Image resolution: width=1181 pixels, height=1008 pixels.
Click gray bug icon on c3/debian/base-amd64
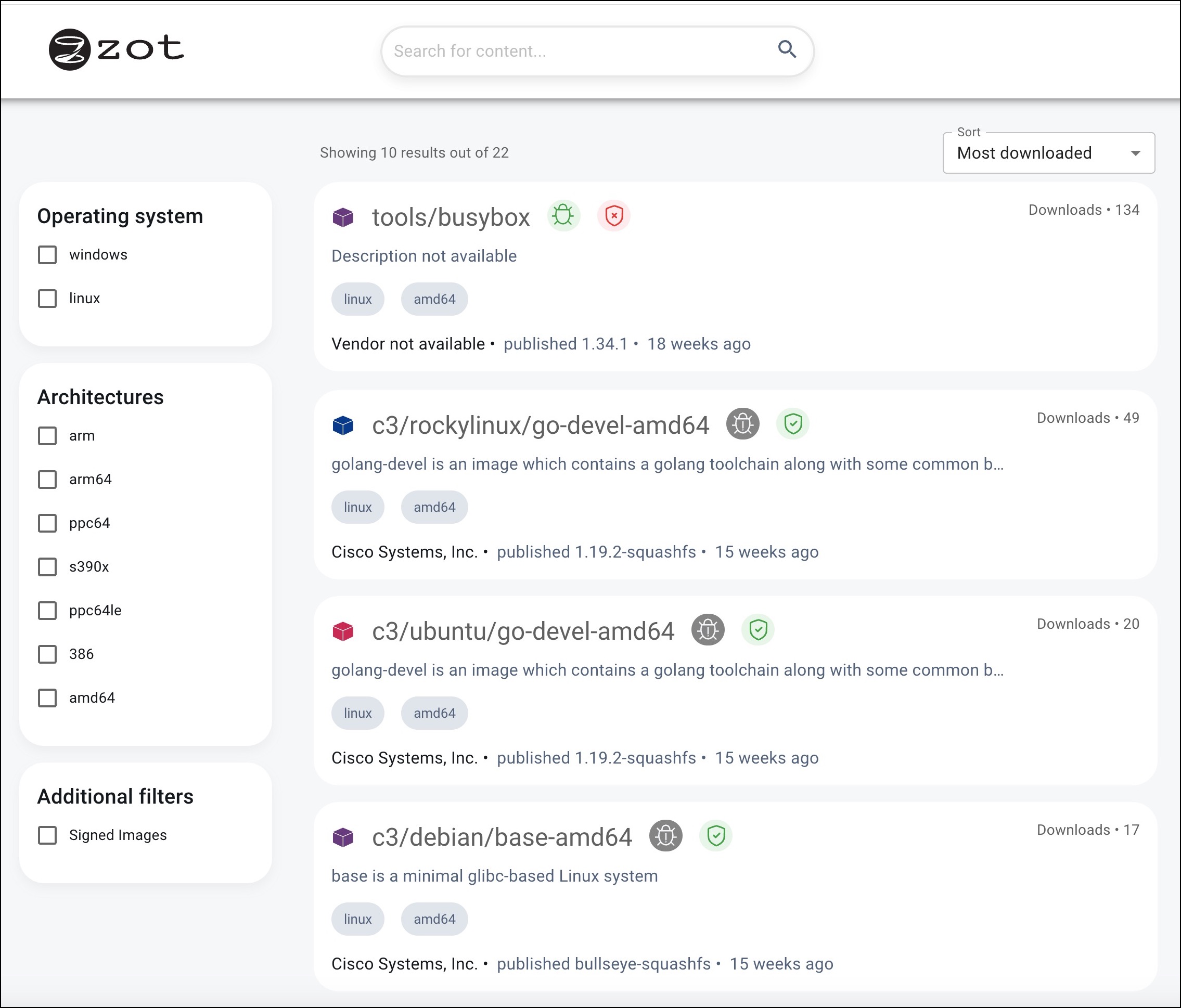[x=665, y=836]
